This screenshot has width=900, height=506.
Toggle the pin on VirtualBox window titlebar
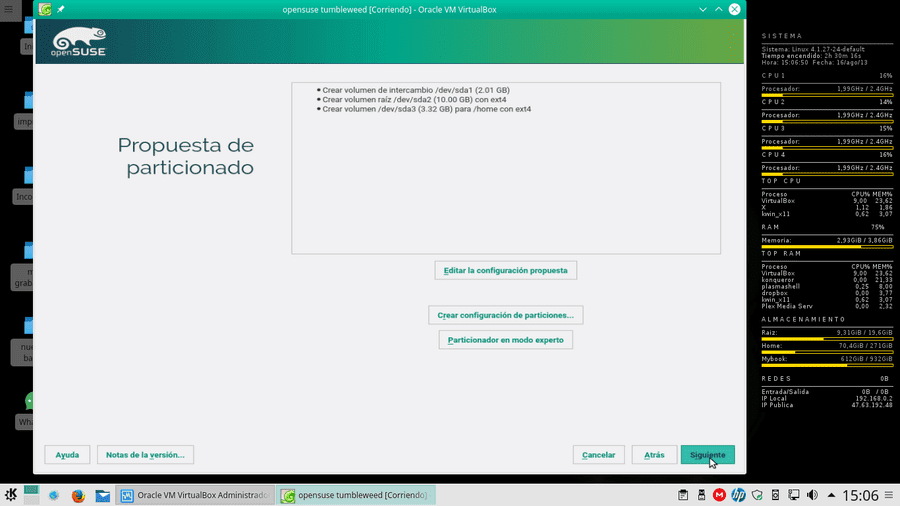[x=61, y=9]
